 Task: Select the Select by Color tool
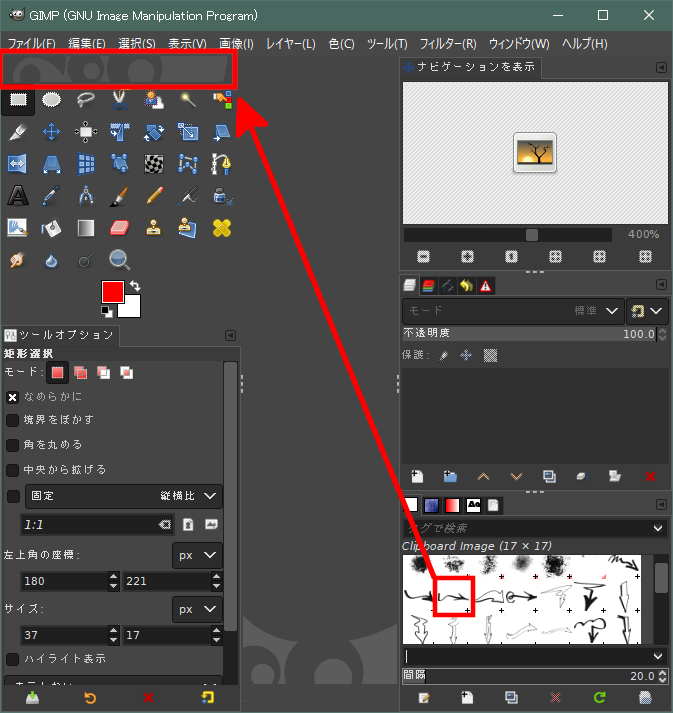(222, 99)
